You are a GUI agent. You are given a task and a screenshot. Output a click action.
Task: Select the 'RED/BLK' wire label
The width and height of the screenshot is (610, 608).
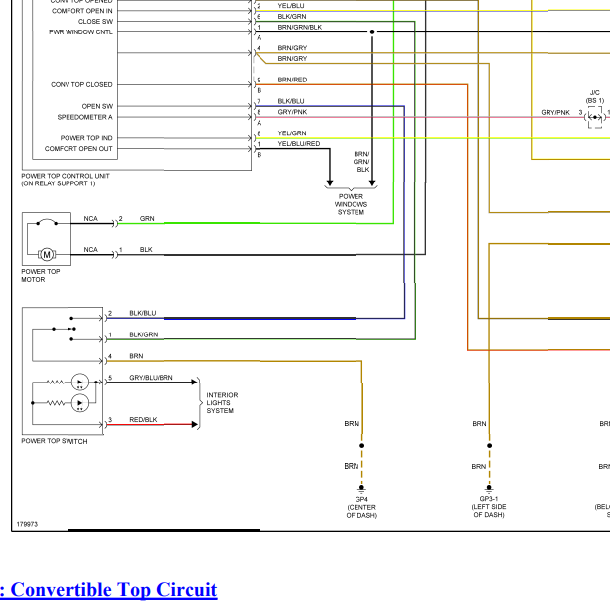click(x=143, y=420)
